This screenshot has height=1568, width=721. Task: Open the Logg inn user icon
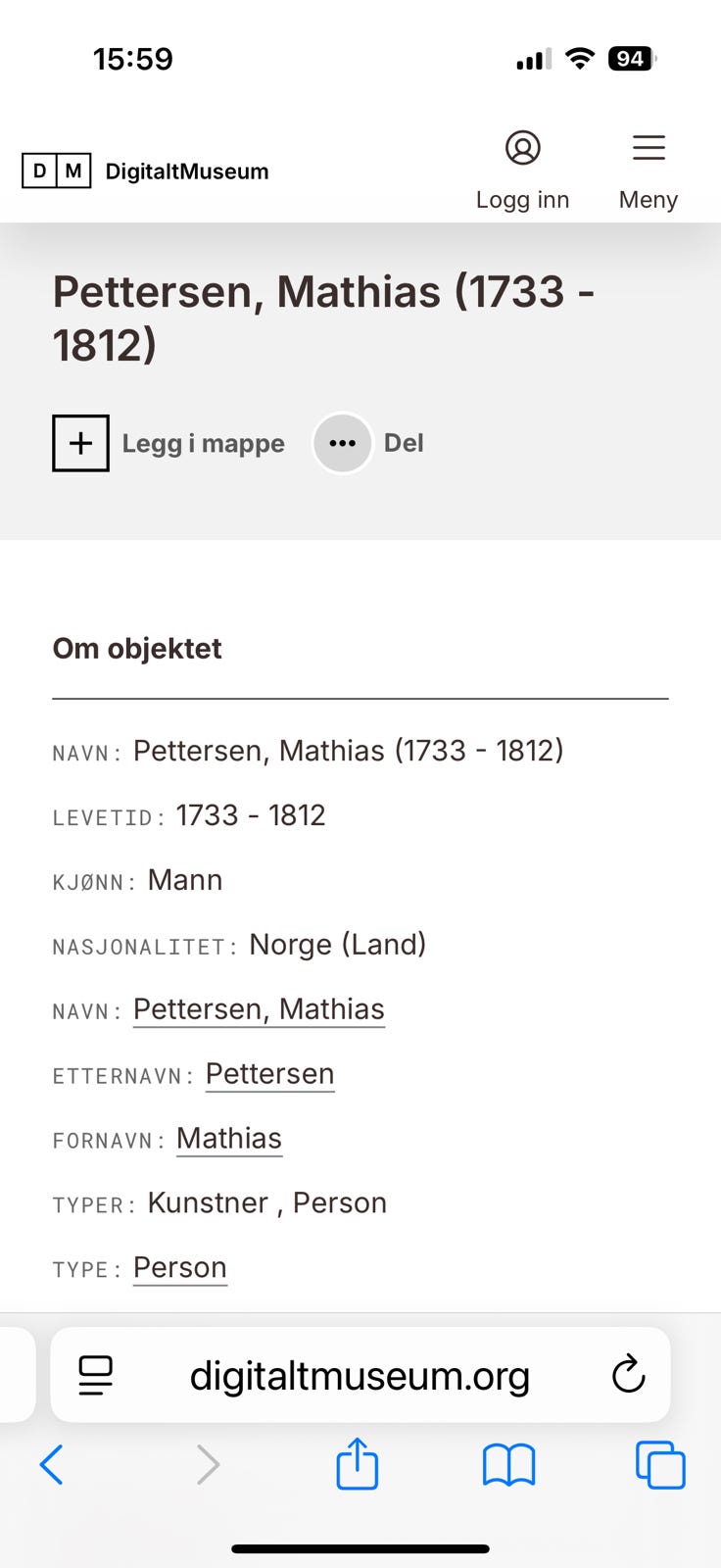[522, 148]
